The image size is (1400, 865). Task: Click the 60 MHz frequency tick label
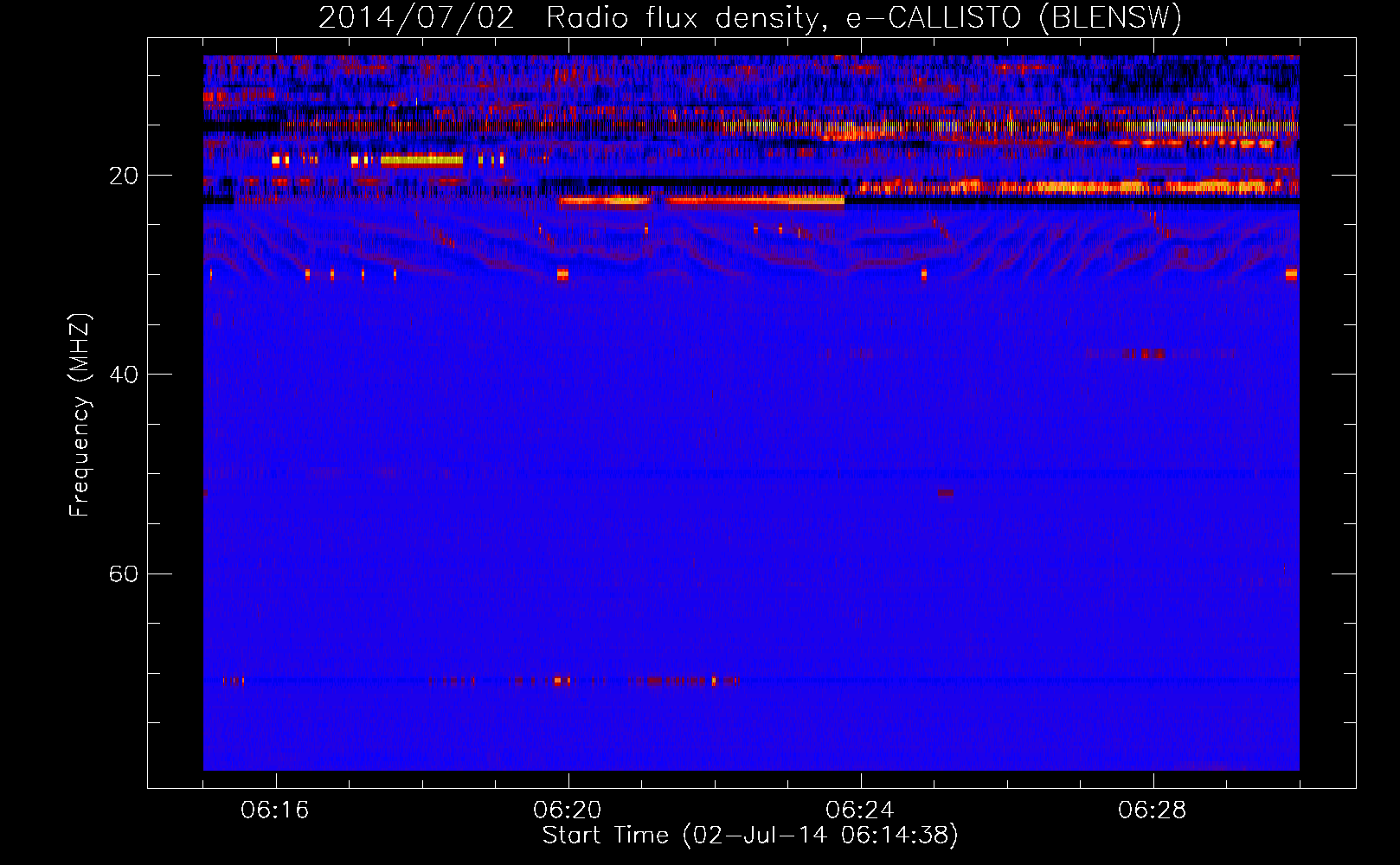coord(123,574)
